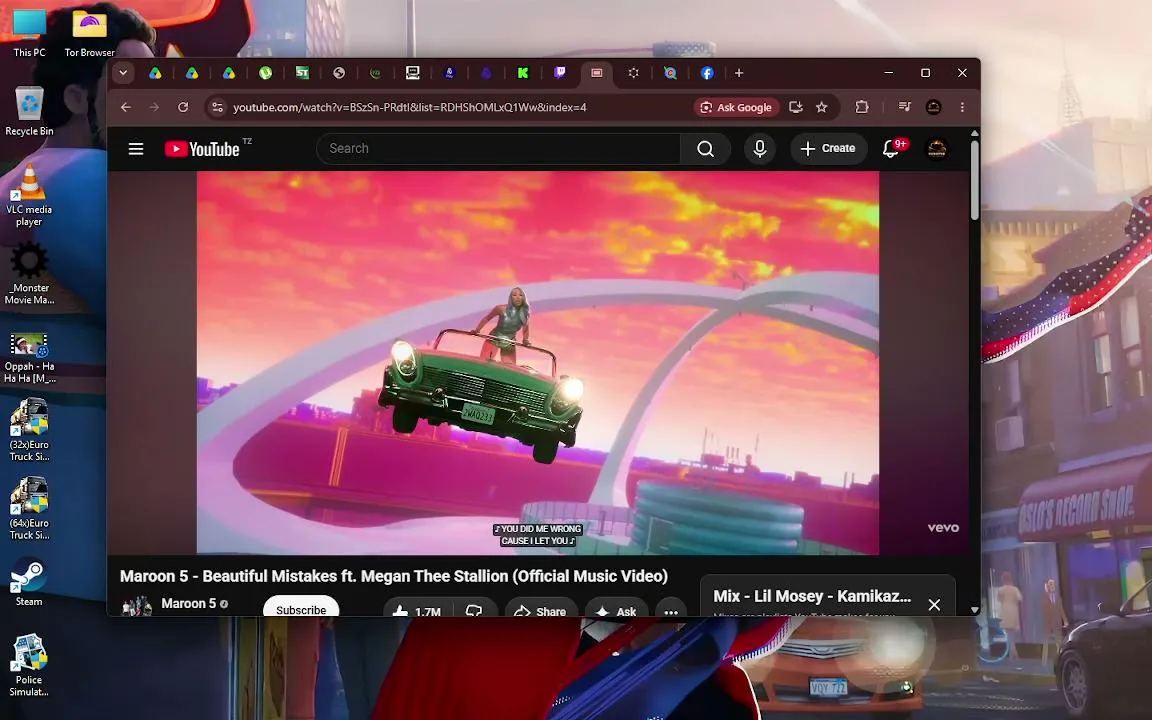The height and width of the screenshot is (720, 1152).
Task: Select _Monster Movie Ma... desktop icon
Action: click(29, 275)
